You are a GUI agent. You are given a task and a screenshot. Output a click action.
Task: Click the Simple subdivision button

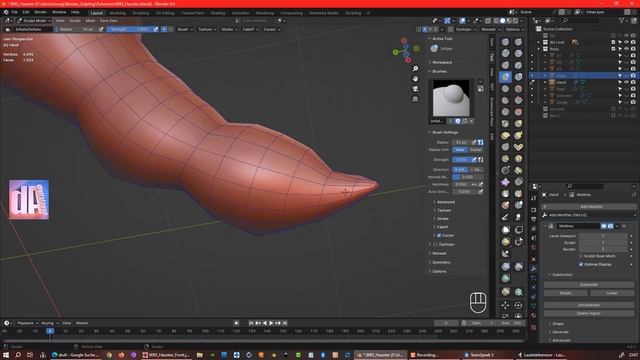tap(565, 293)
